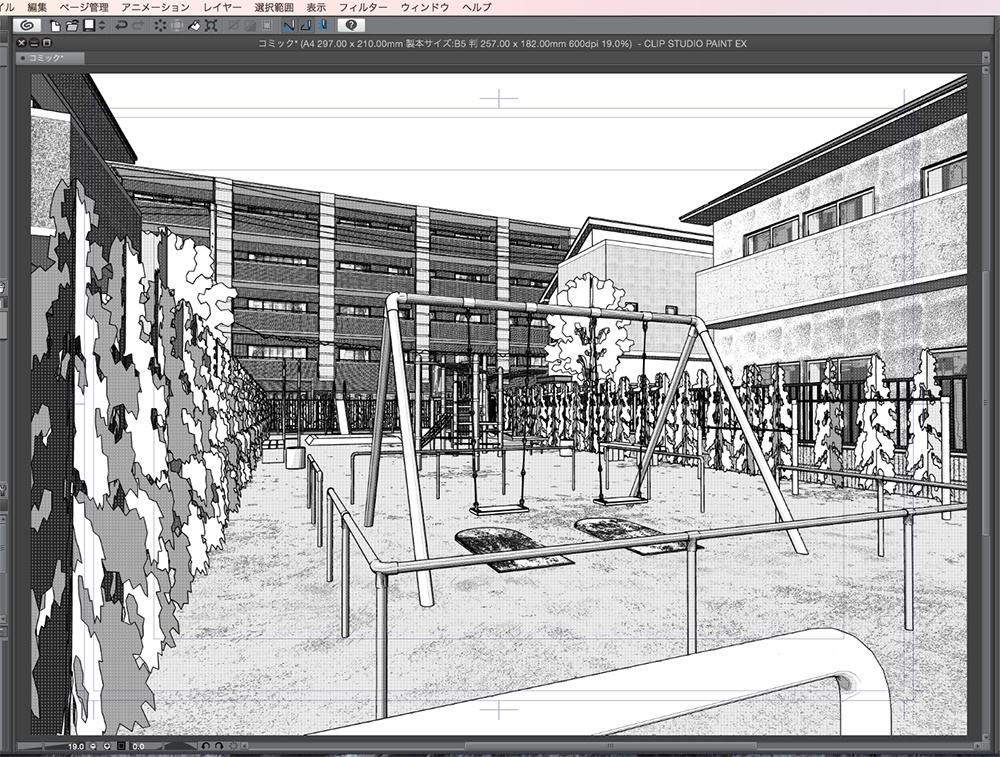Save the comic with the Save icon
Viewport: 1000px width, 757px height.
coord(89,26)
